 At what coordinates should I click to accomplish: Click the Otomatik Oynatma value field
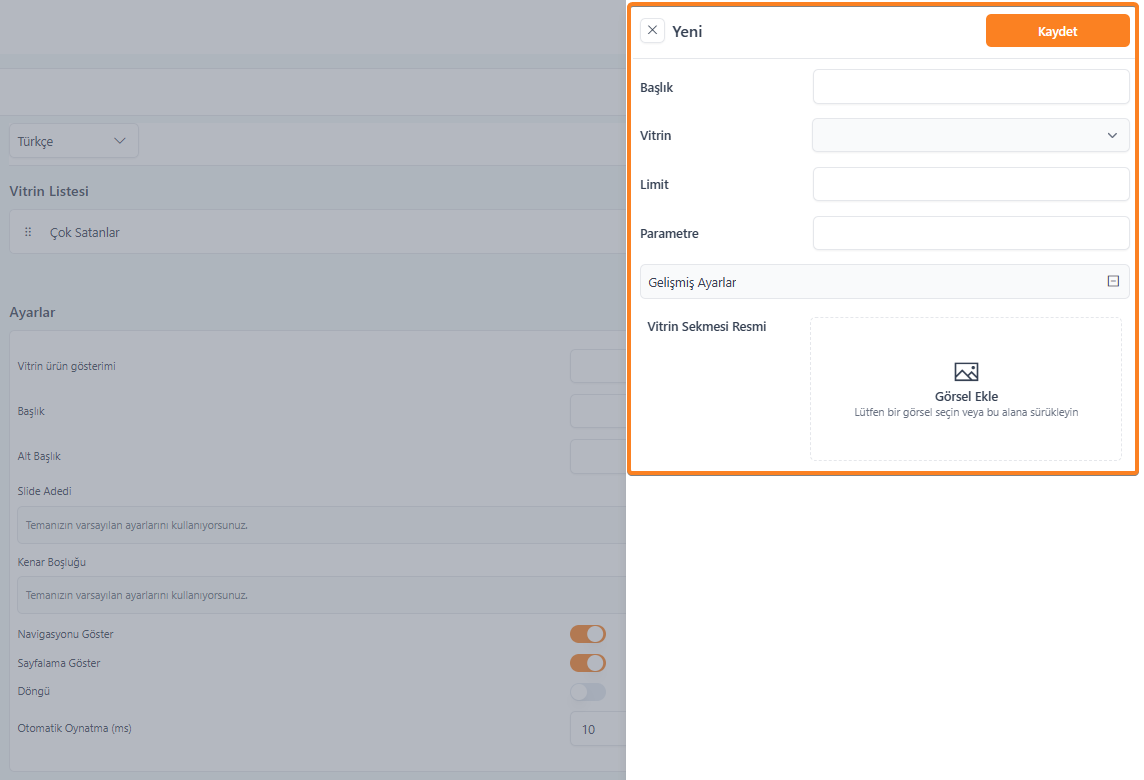coord(598,729)
